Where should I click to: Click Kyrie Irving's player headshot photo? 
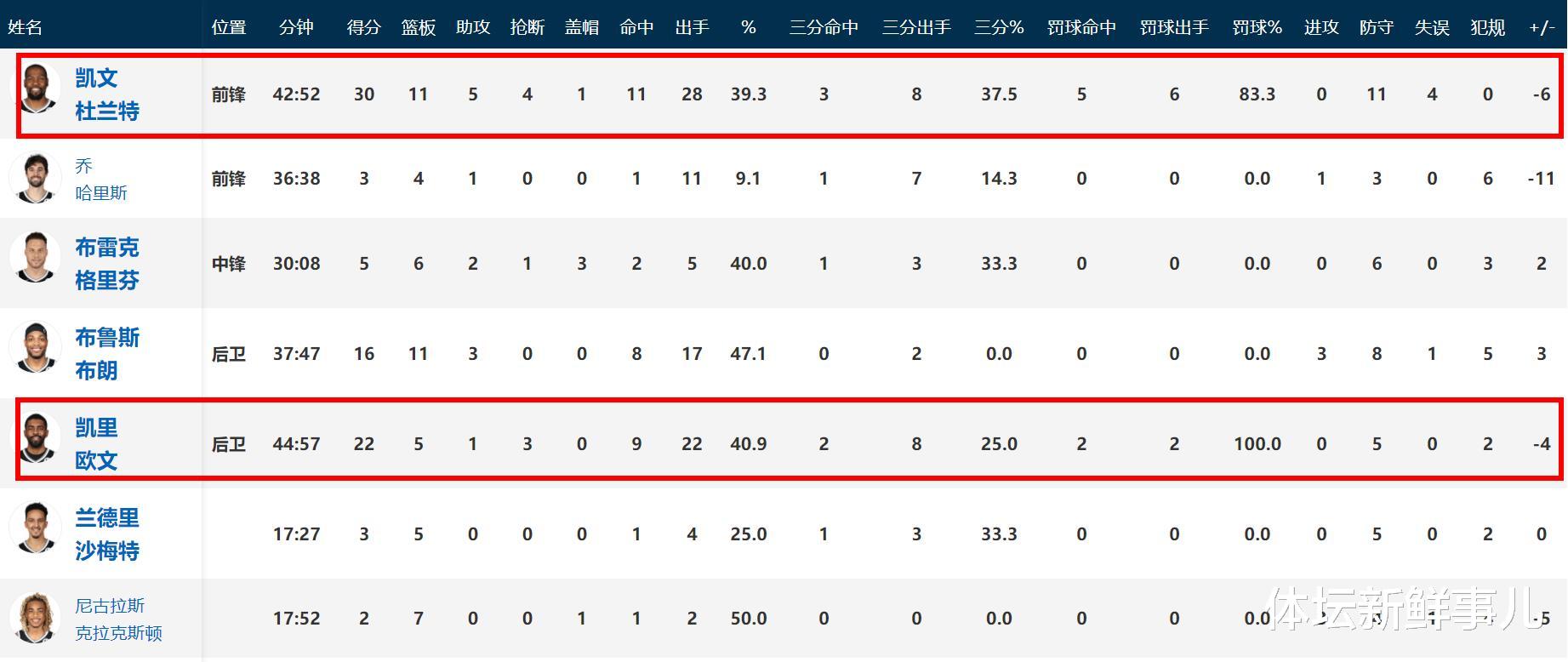click(x=37, y=438)
